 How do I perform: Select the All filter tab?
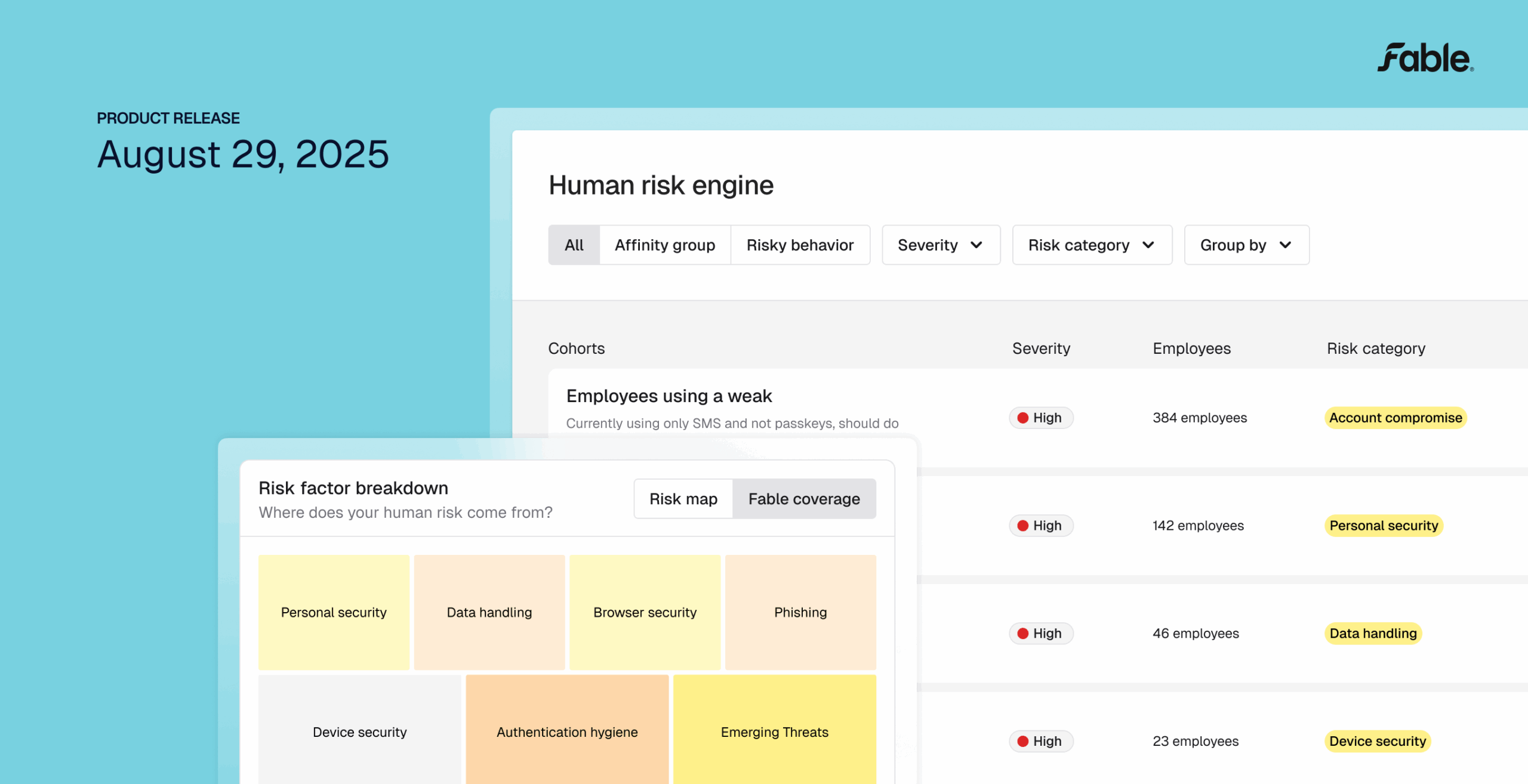(574, 245)
